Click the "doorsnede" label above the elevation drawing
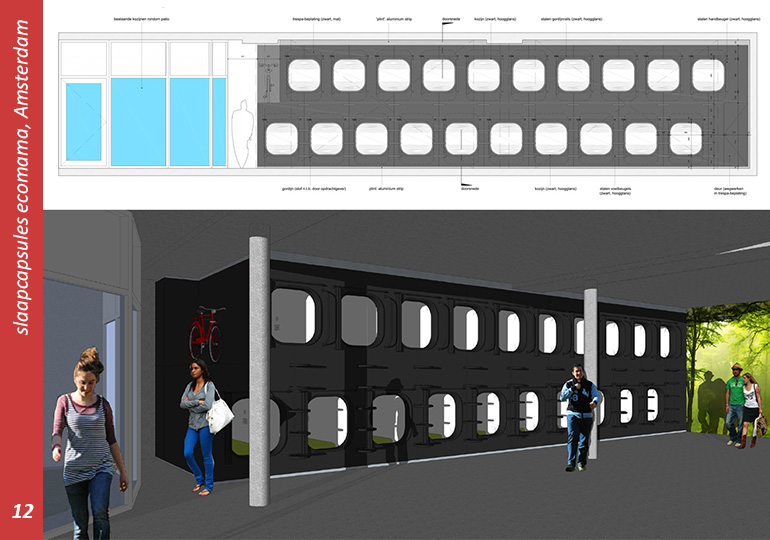 [451, 19]
